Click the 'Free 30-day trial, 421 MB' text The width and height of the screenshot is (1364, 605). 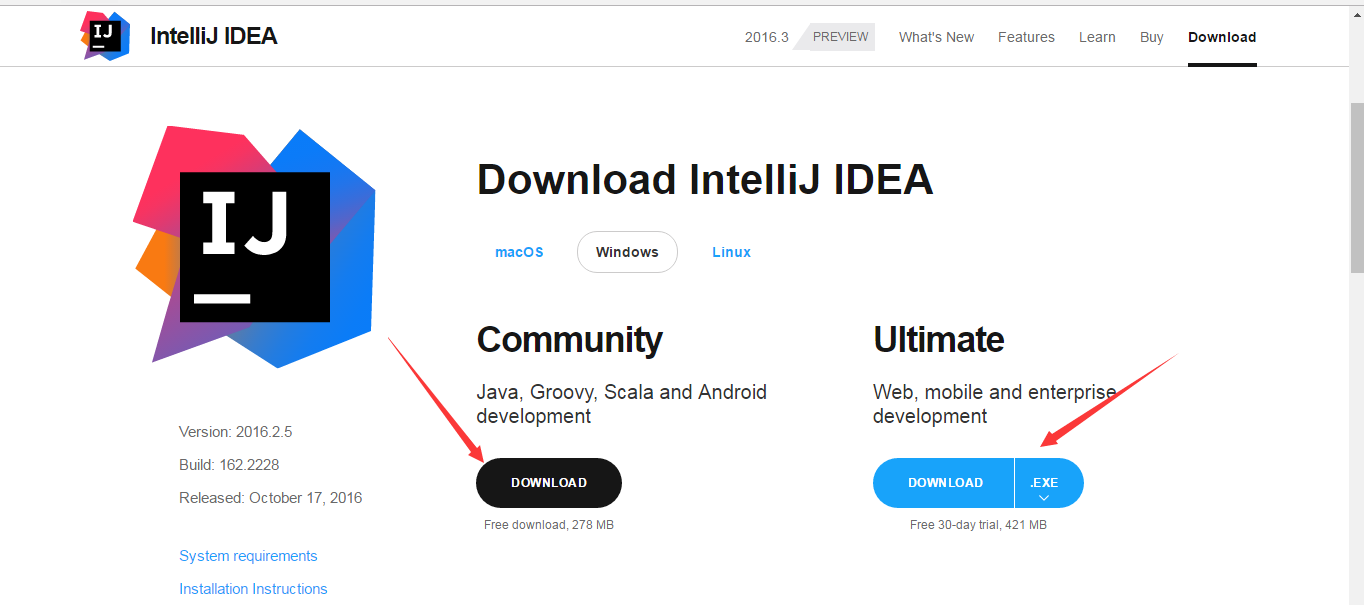point(978,525)
